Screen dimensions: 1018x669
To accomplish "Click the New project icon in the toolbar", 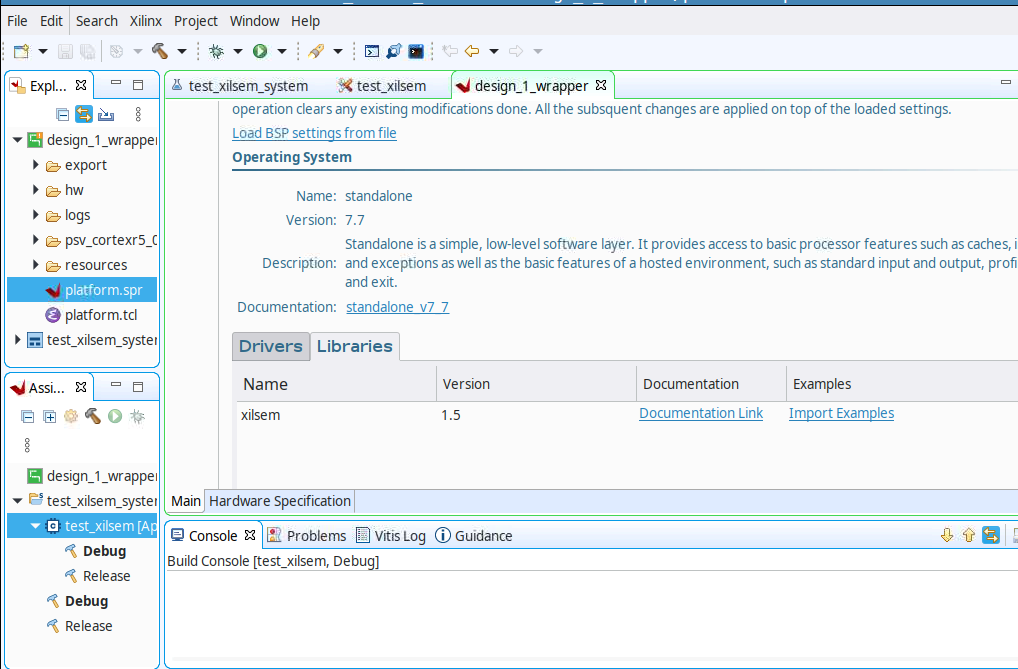I will point(21,51).
